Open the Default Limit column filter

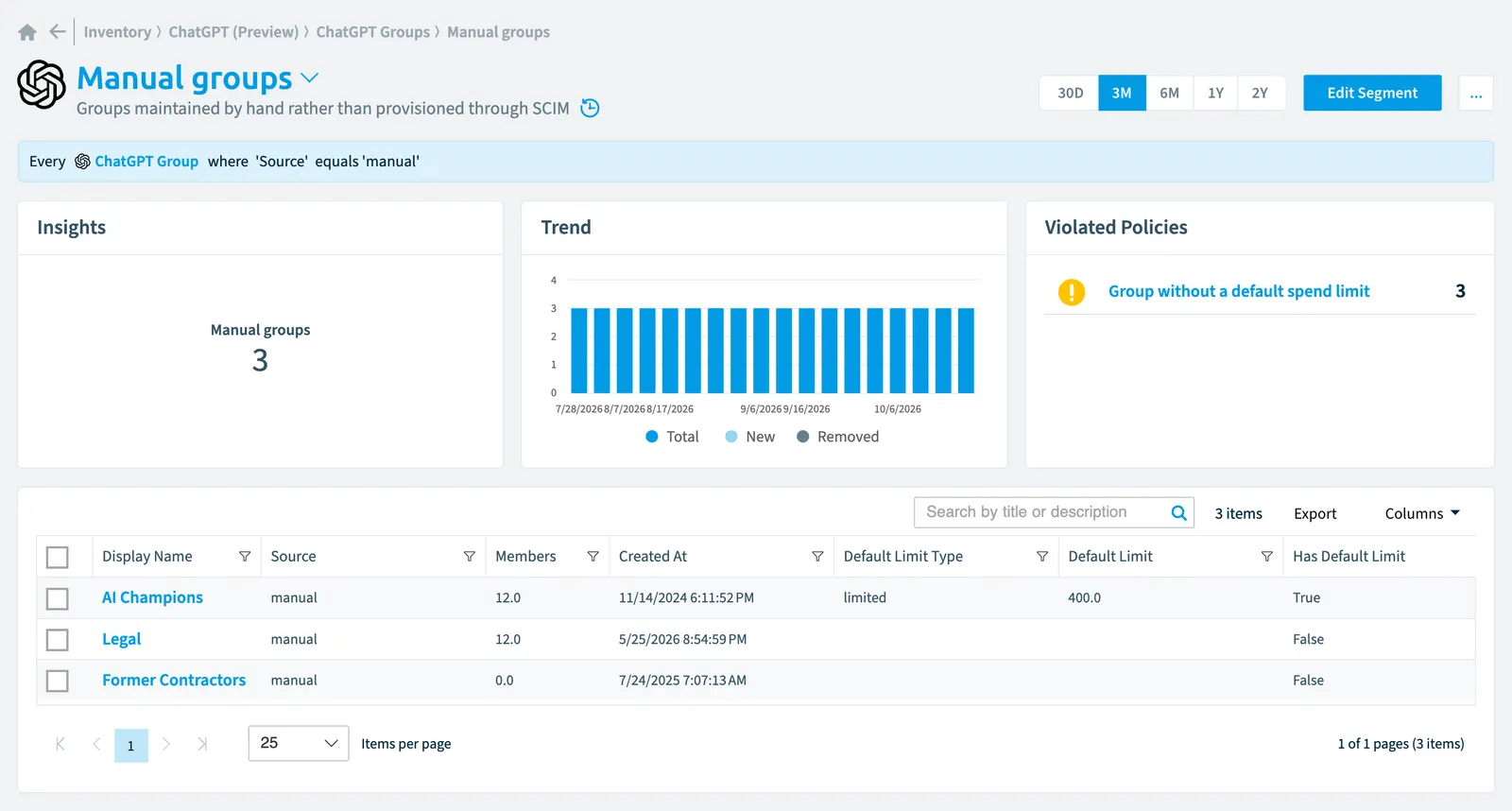1267,557
